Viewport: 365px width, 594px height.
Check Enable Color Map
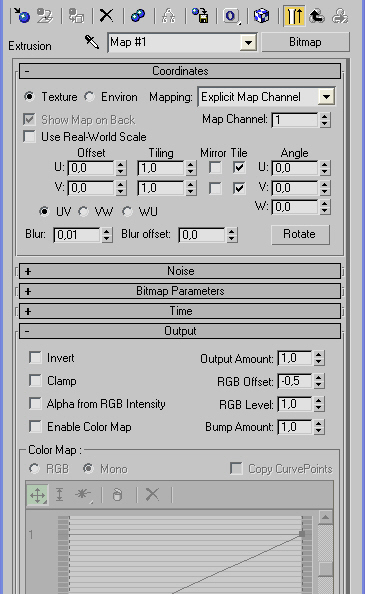35,426
